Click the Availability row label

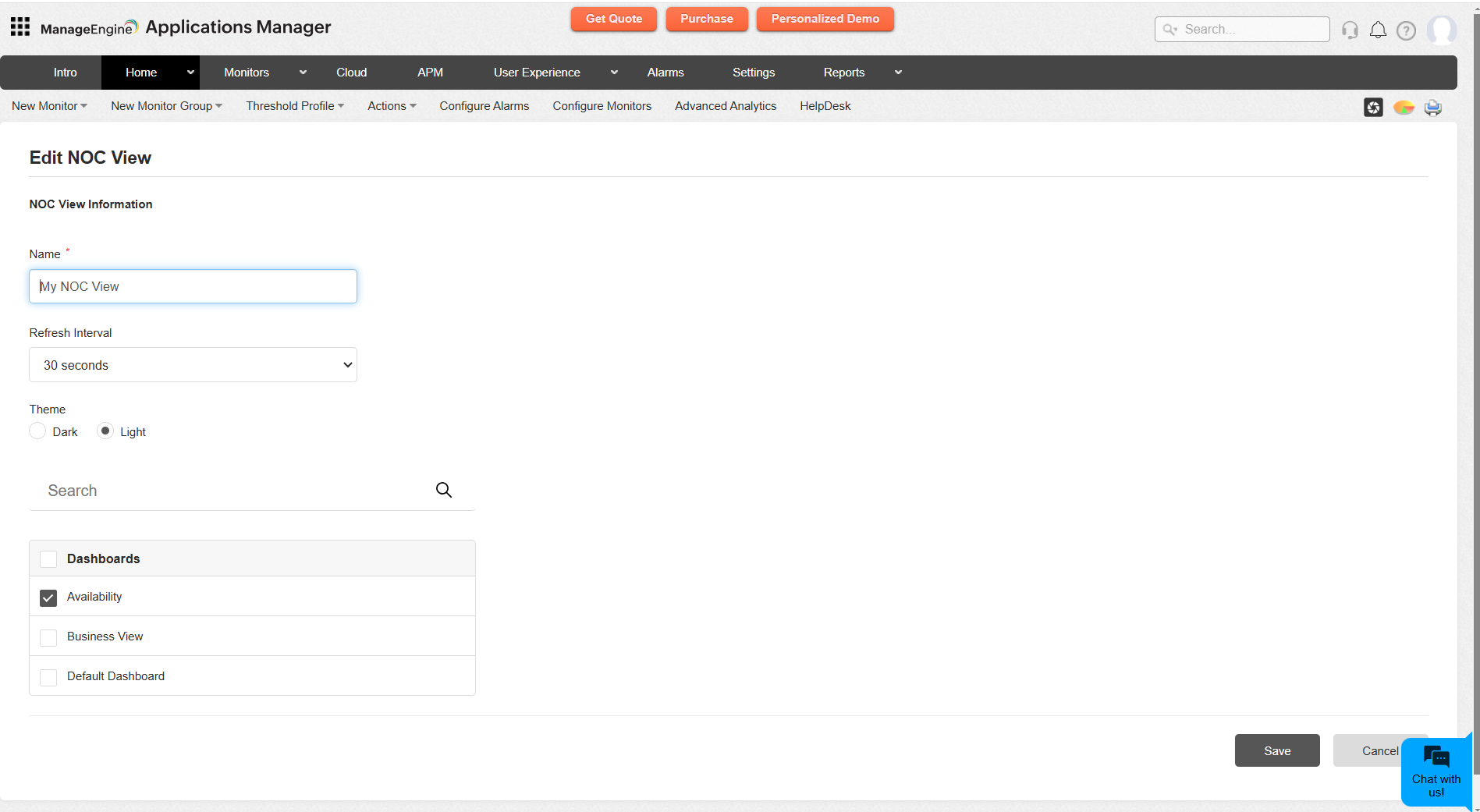pos(94,597)
